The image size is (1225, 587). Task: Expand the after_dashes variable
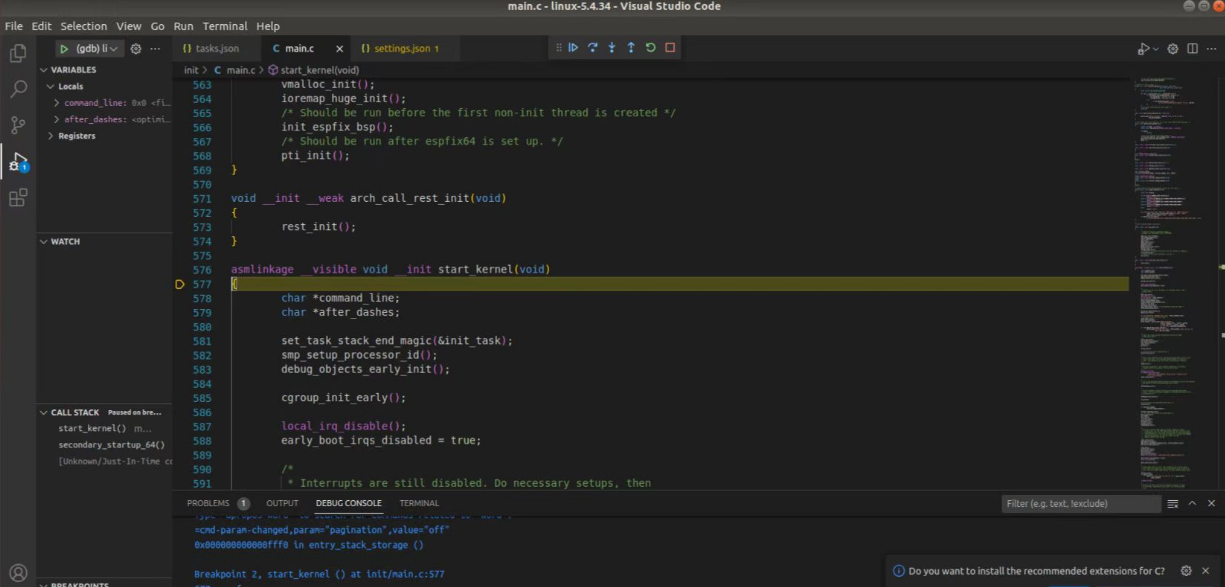tap(56, 119)
